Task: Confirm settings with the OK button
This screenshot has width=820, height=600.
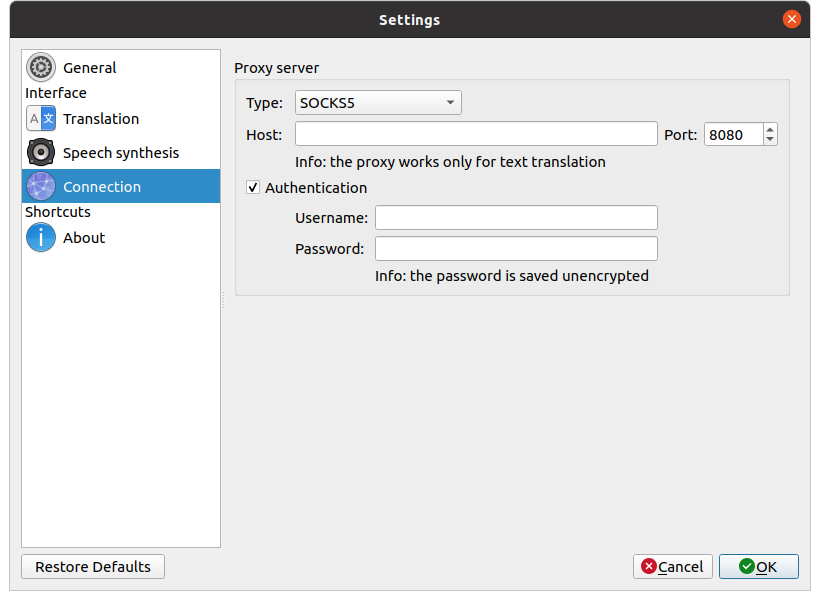Action: click(x=758, y=567)
